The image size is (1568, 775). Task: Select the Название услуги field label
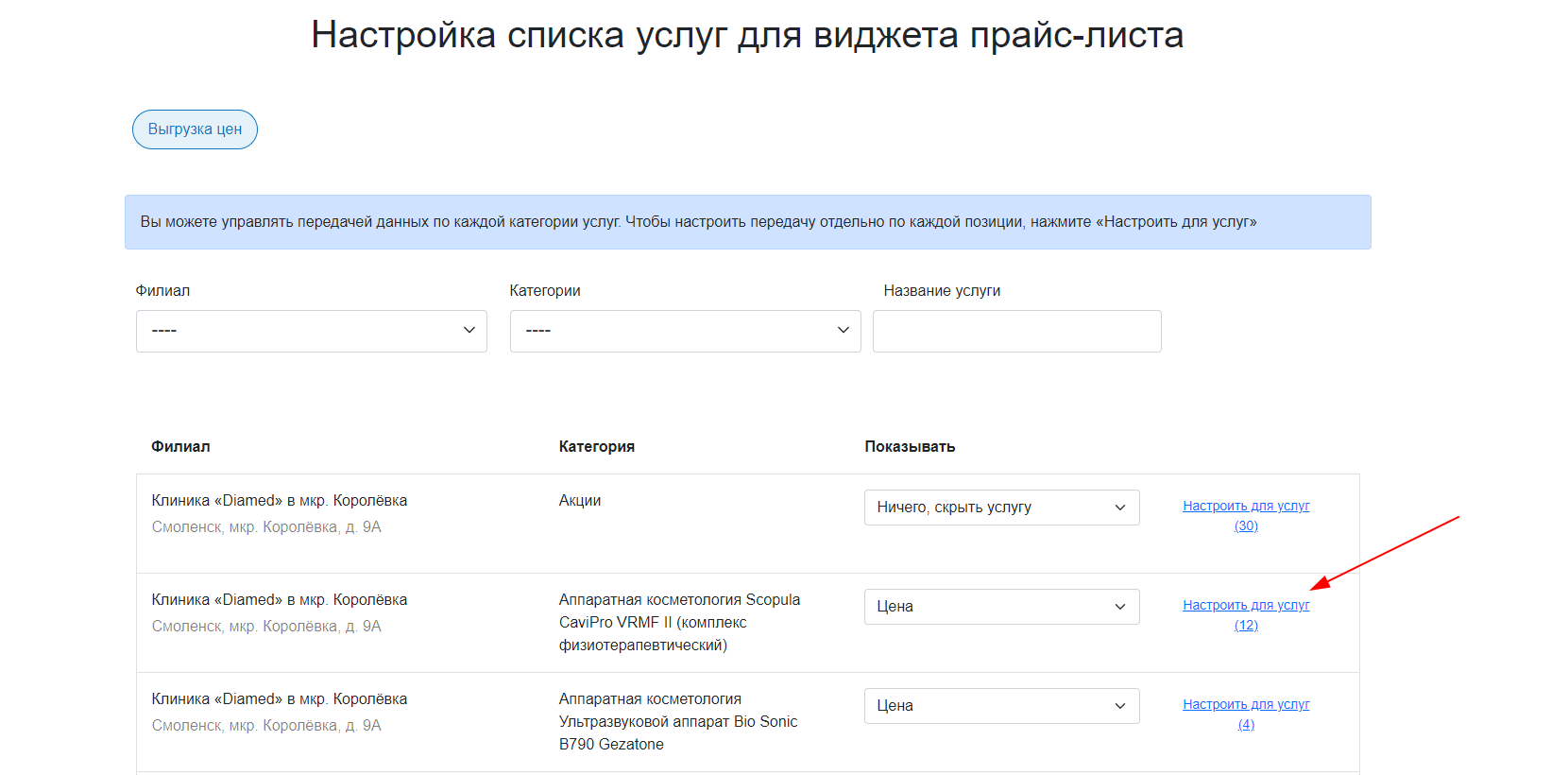tap(942, 291)
